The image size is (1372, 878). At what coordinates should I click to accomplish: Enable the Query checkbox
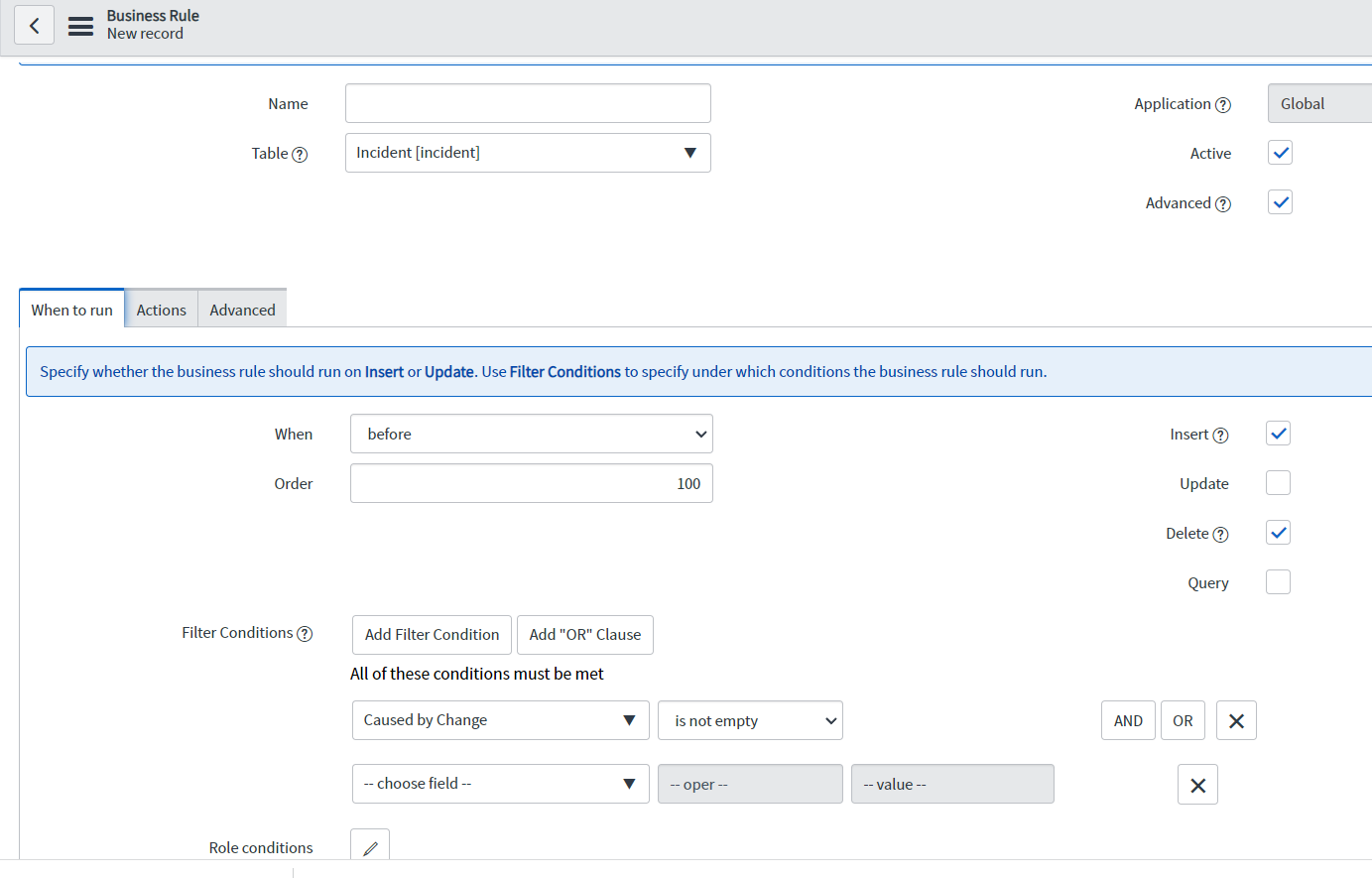1278,581
